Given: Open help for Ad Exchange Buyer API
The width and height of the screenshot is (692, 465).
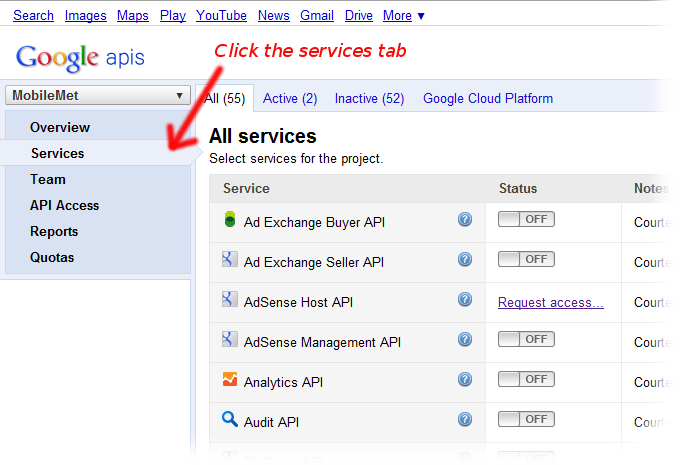Looking at the screenshot, I should coord(465,220).
